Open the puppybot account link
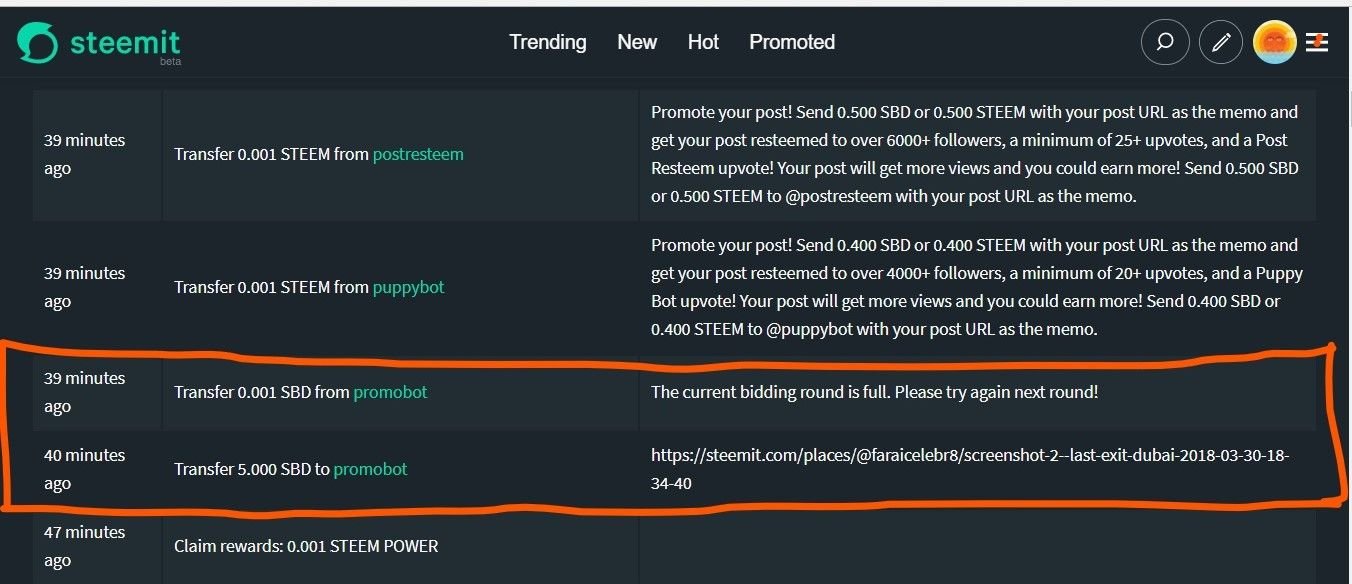 [x=408, y=287]
